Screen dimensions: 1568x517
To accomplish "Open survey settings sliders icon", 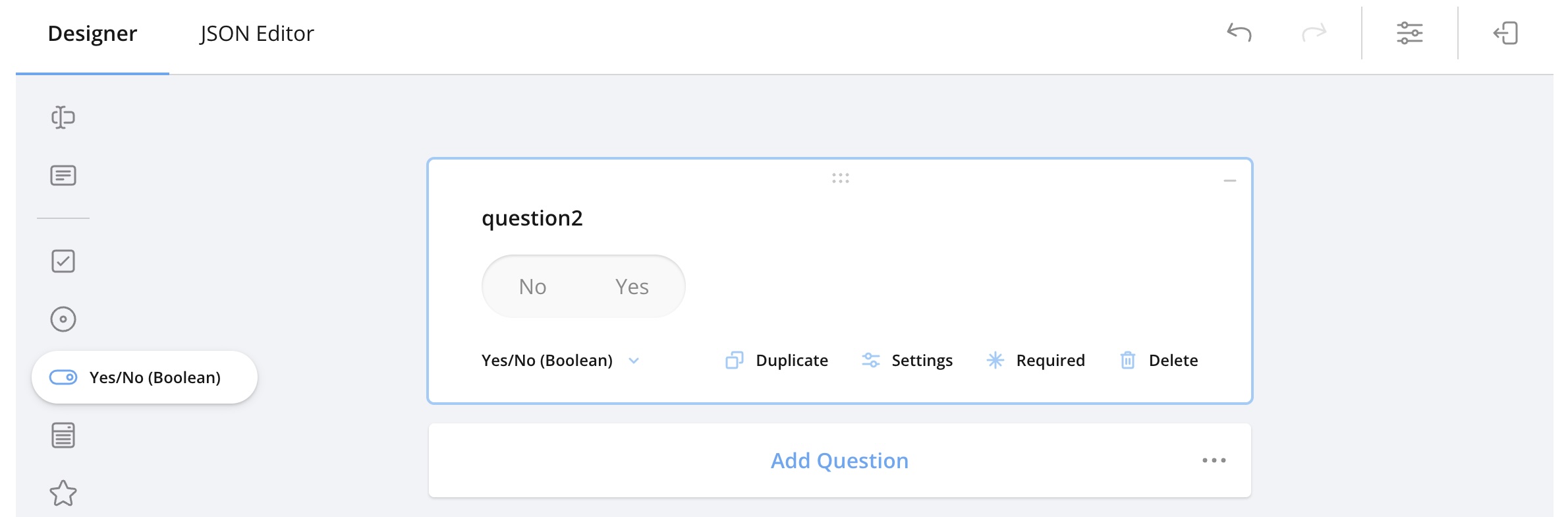I will 1410,33.
